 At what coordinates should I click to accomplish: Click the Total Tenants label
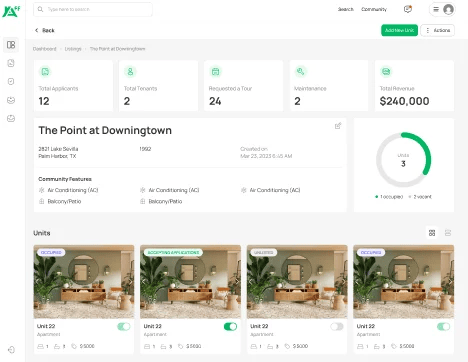click(140, 88)
